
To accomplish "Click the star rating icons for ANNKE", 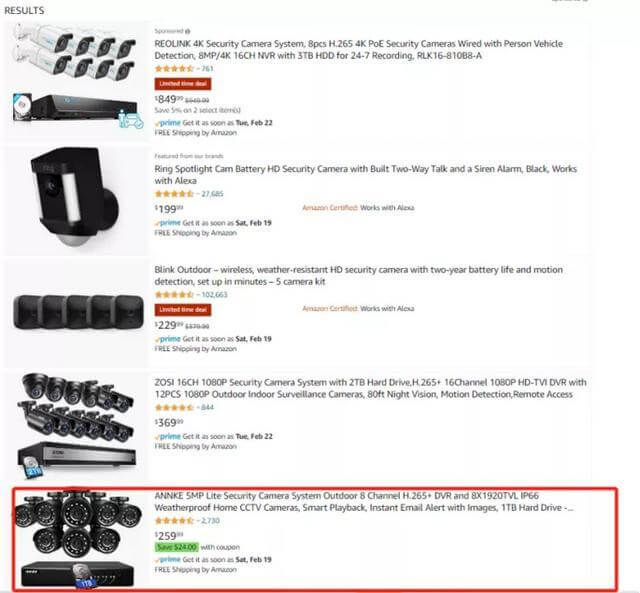I will coord(174,521).
